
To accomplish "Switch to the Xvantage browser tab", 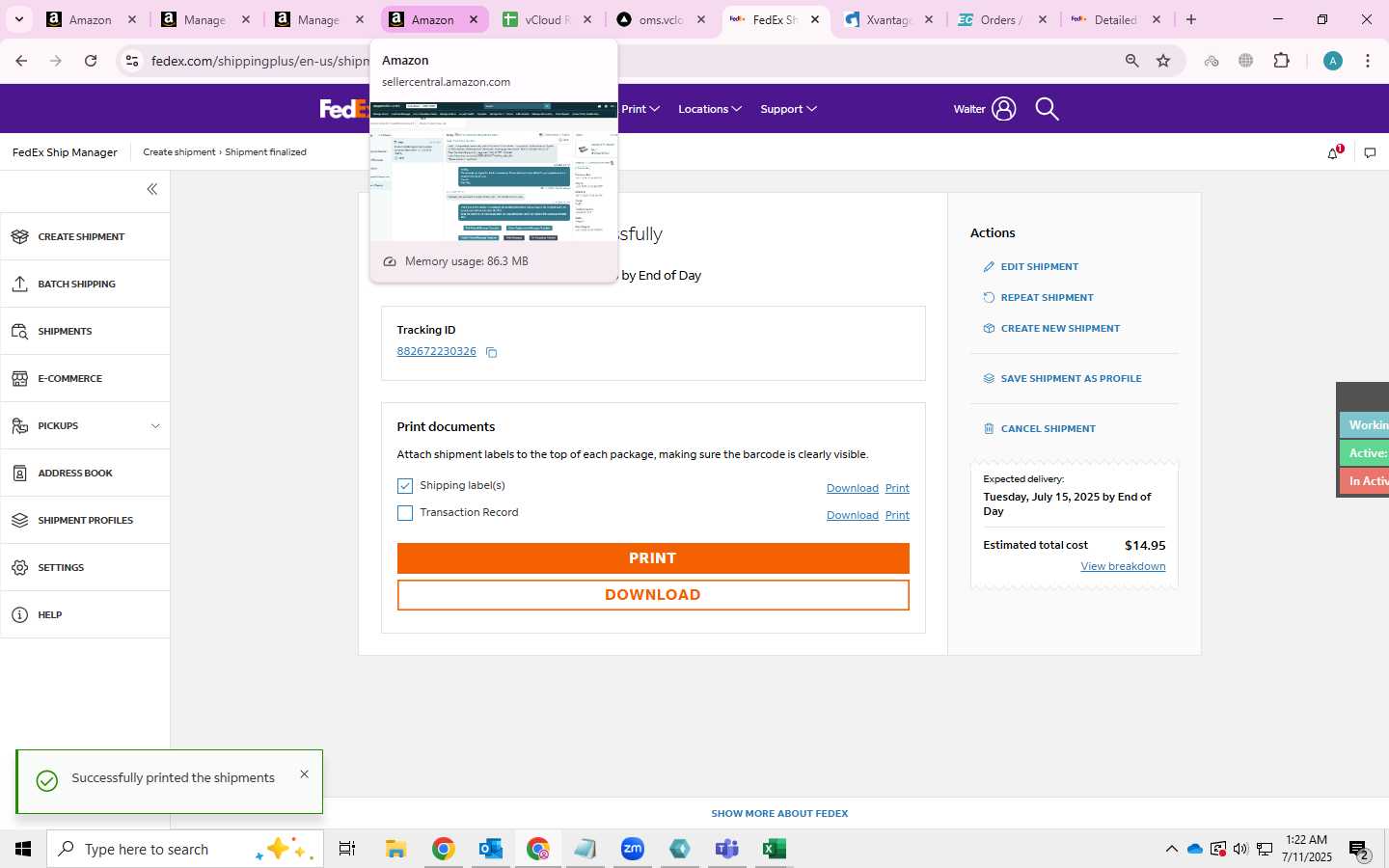I will 889,19.
